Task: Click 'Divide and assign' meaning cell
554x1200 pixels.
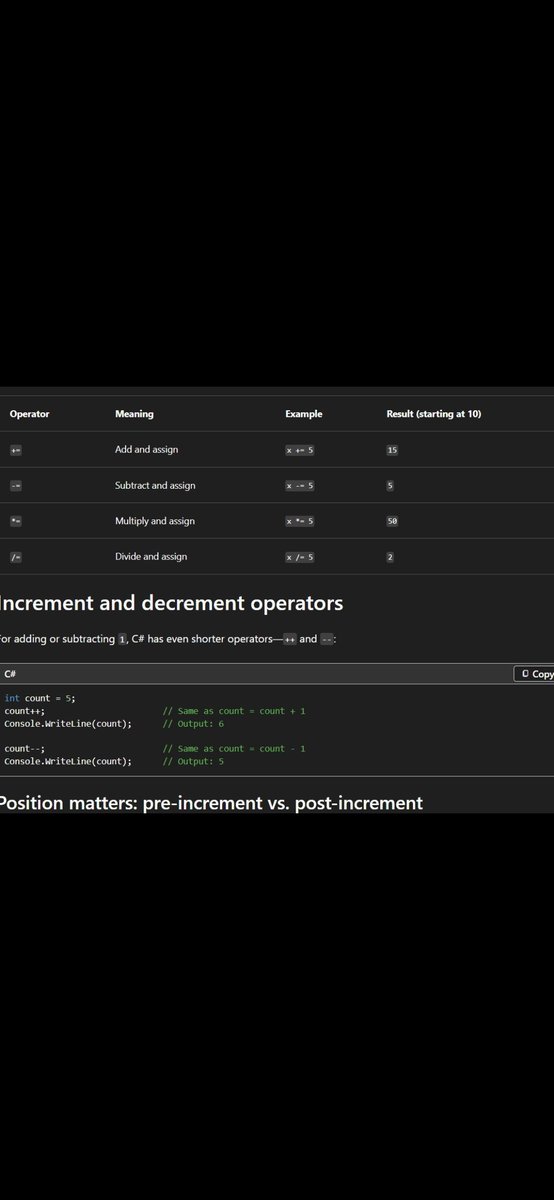Action: point(151,557)
